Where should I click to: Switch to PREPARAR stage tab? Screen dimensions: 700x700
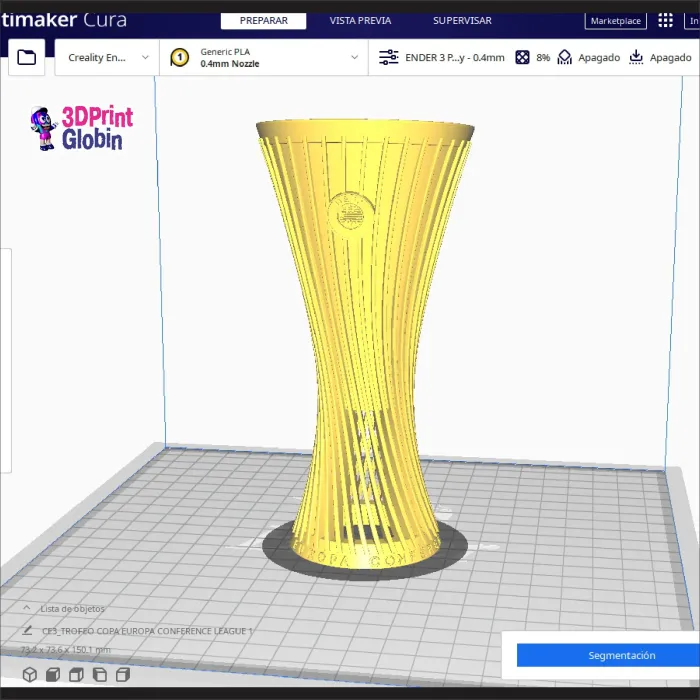pyautogui.click(x=263, y=21)
